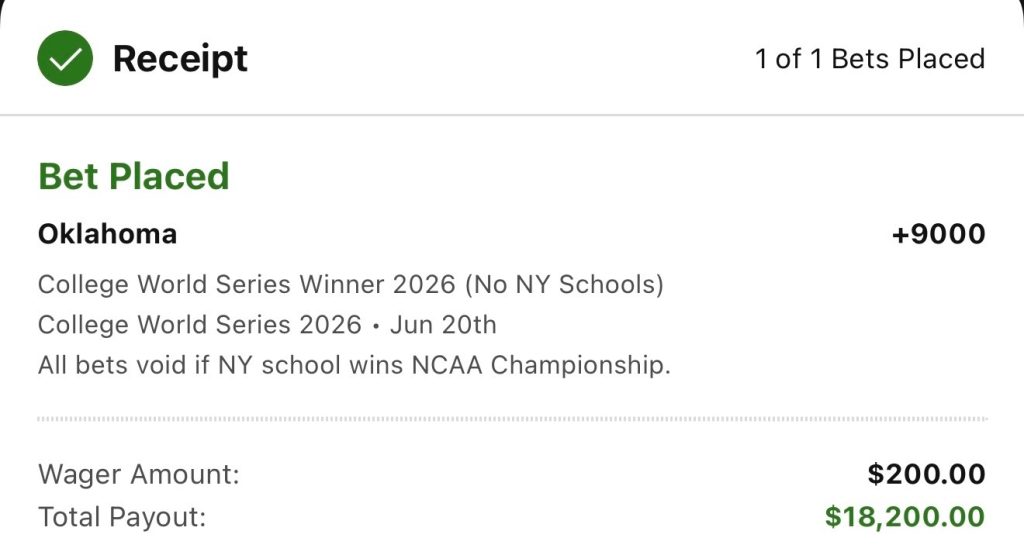This screenshot has height=555, width=1024.
Task: Click the green checkmark confirmation icon
Action: click(65, 58)
